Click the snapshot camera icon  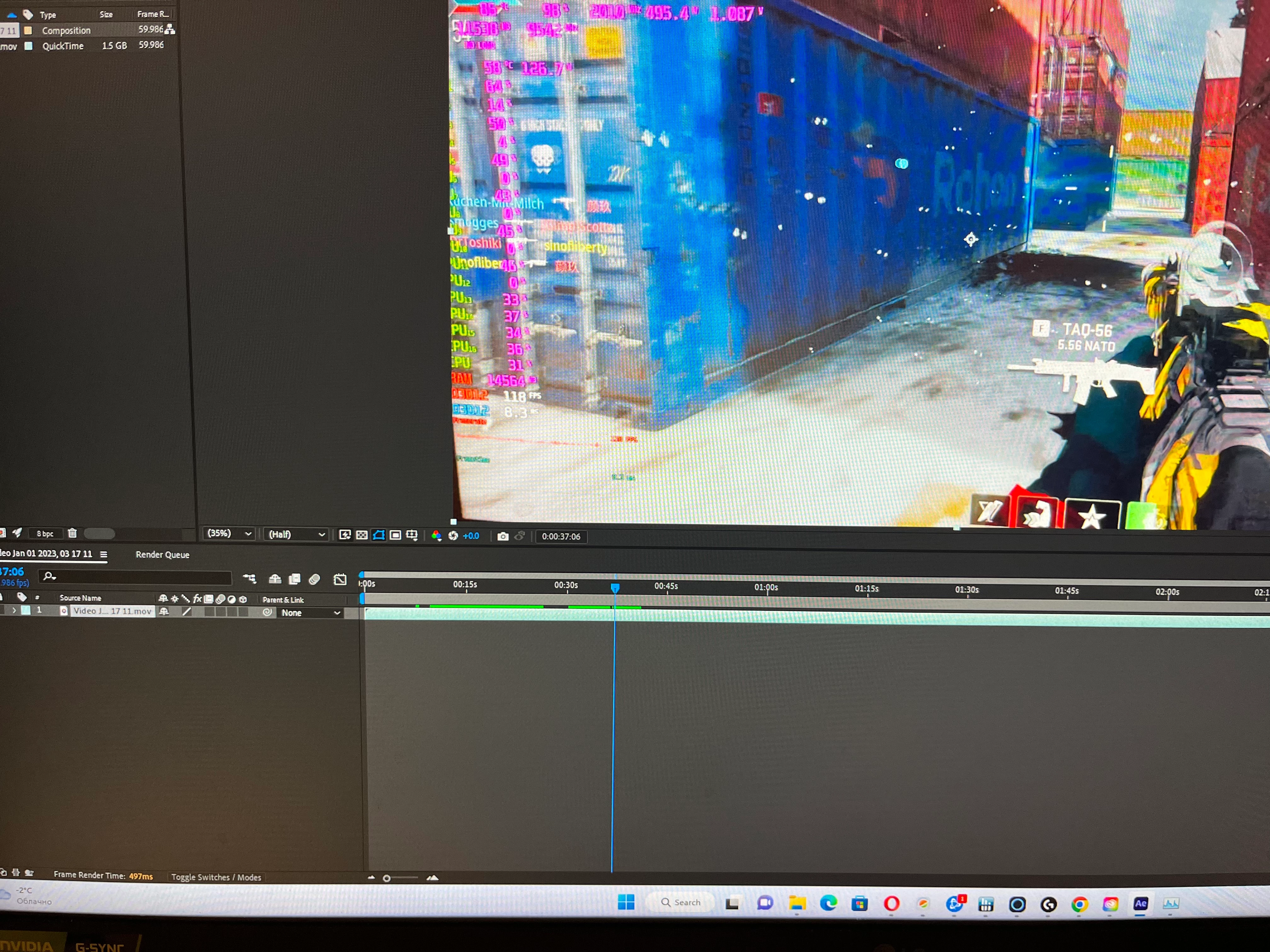point(503,536)
